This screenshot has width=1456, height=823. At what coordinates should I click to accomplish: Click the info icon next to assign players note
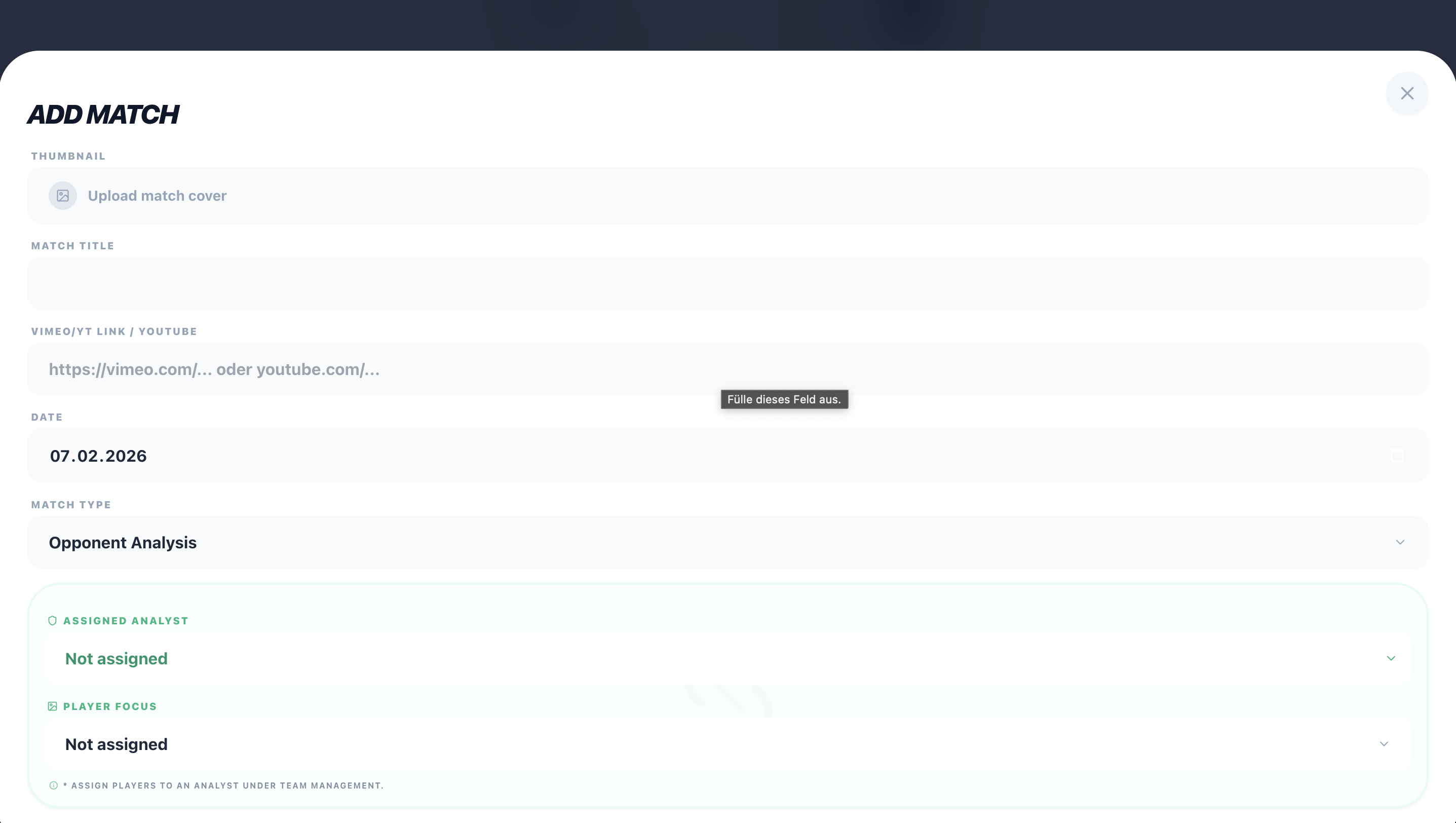53,785
